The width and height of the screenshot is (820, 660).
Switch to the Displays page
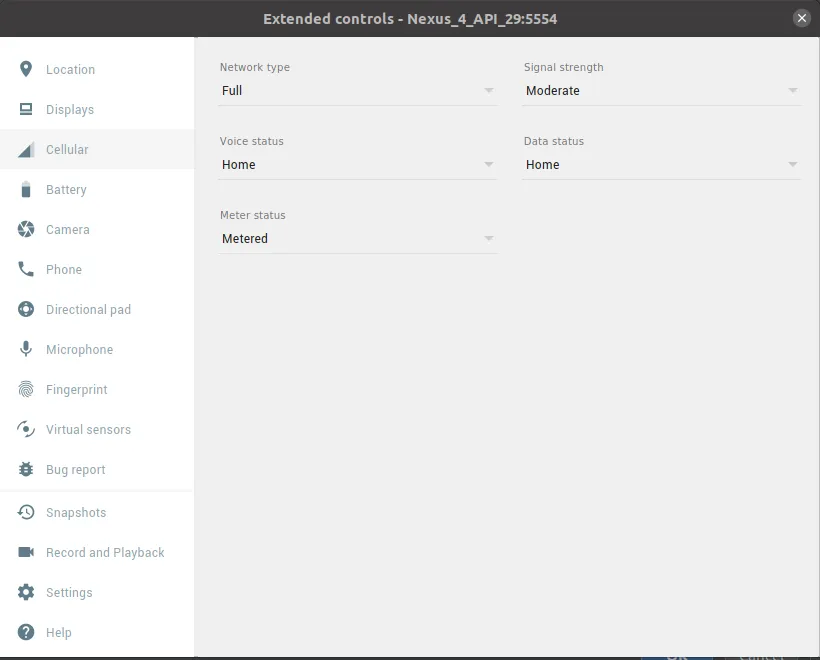[x=97, y=109]
